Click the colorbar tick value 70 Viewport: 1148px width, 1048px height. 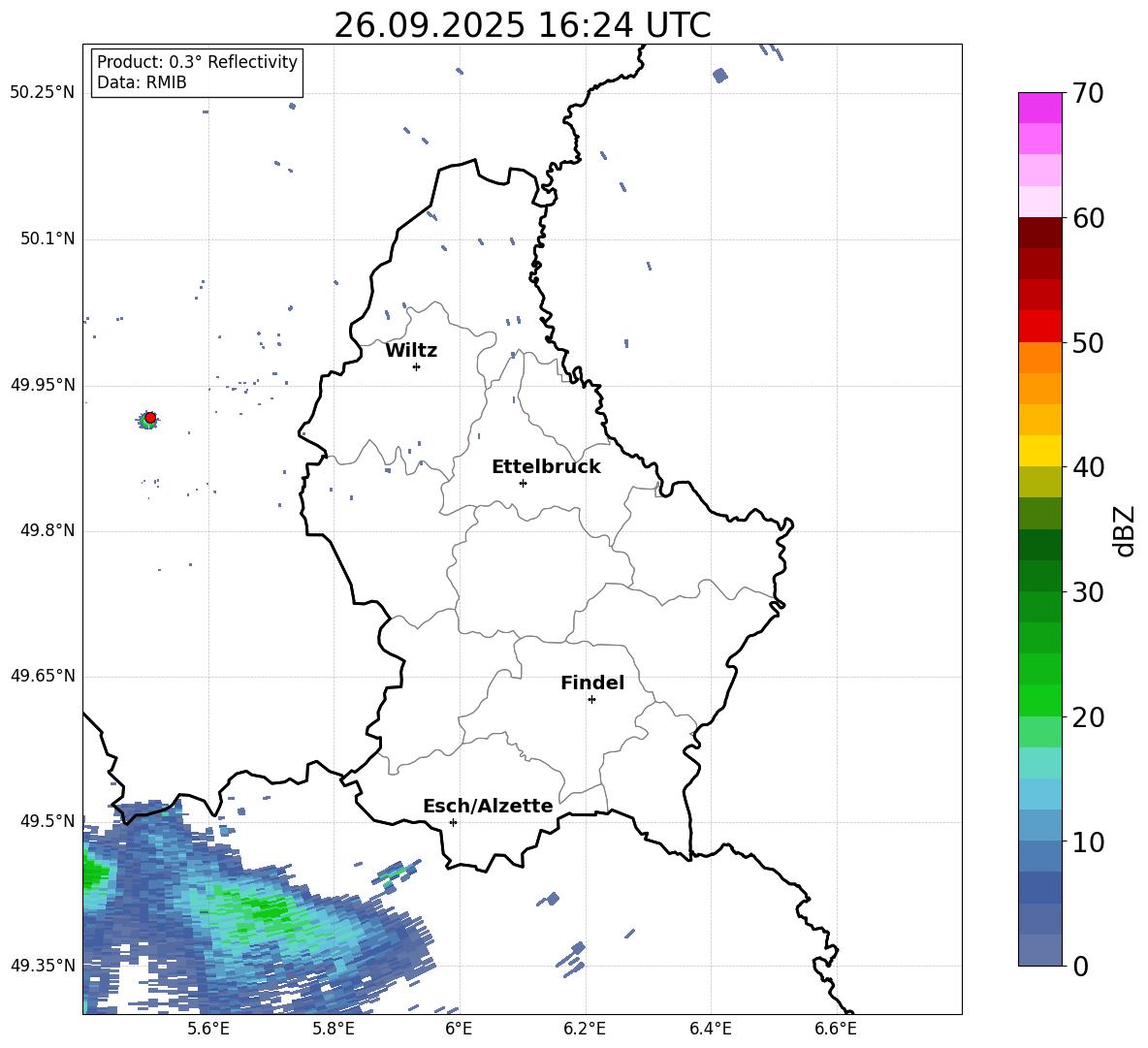click(x=1088, y=94)
